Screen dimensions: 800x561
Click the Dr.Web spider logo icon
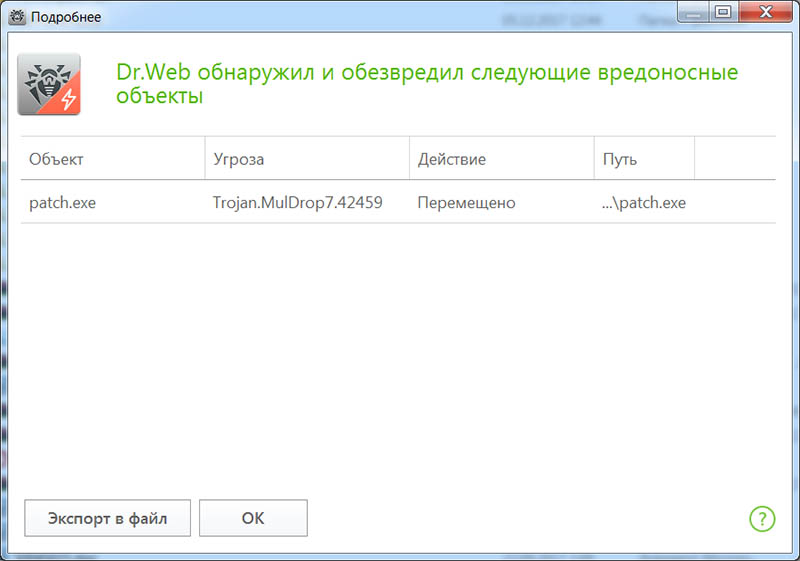[x=49, y=84]
